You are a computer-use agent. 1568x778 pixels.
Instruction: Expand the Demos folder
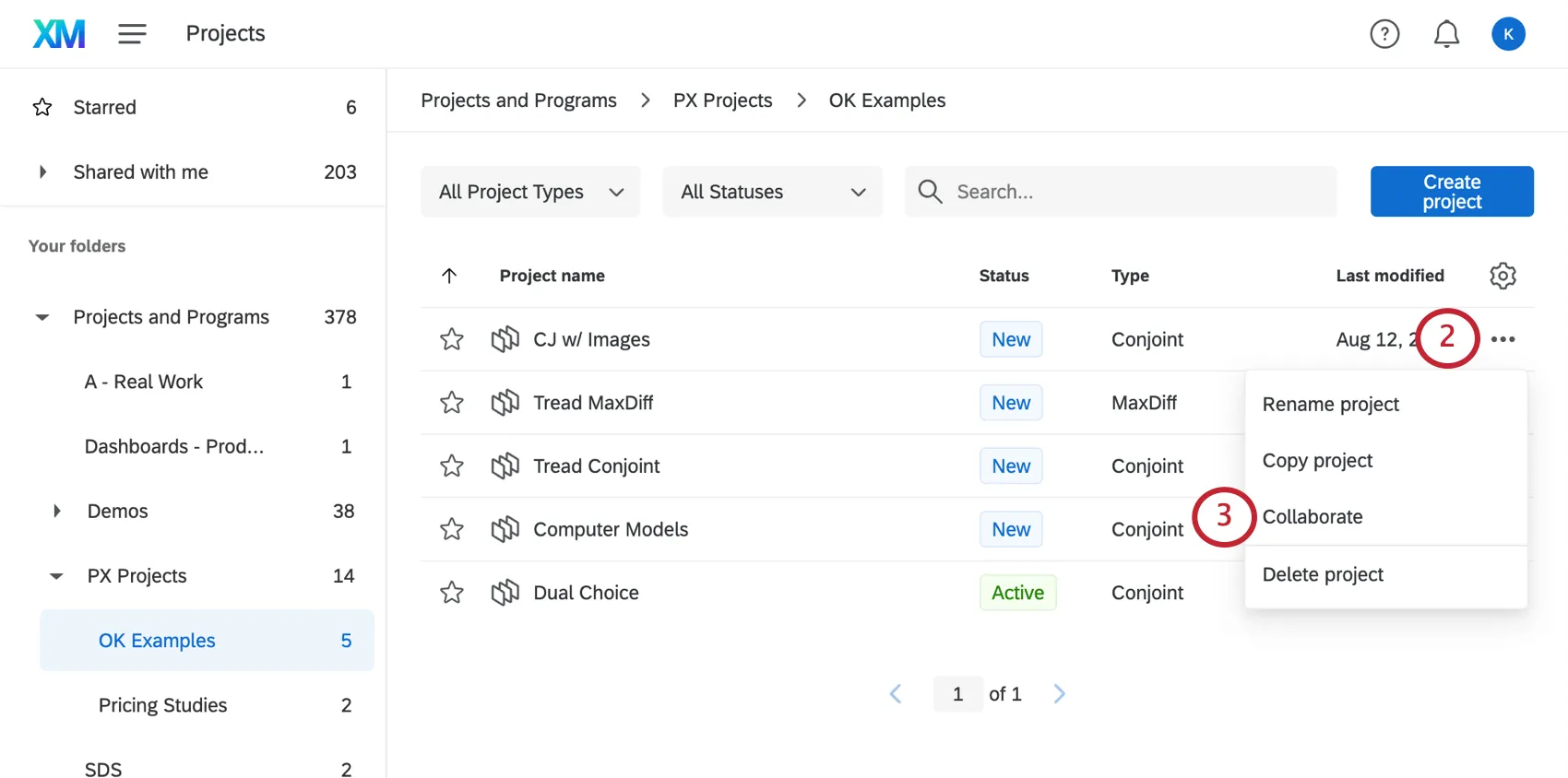(57, 511)
